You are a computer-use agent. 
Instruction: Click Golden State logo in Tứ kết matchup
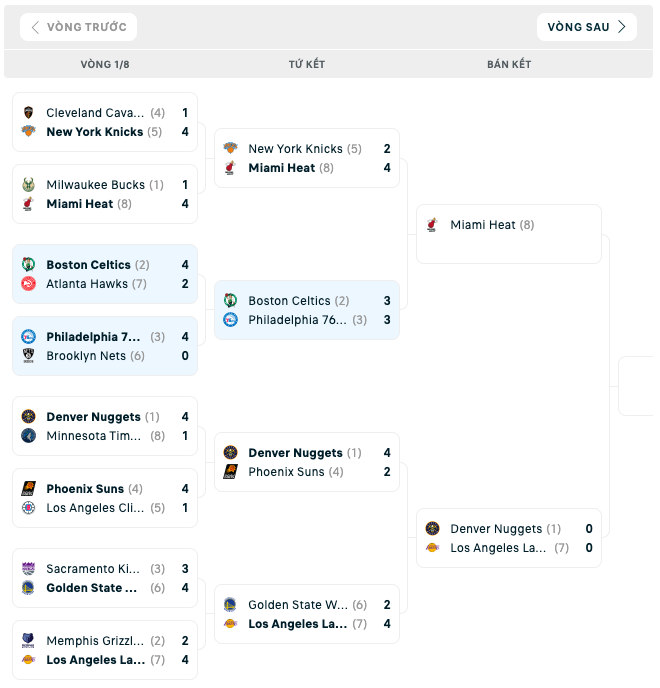click(230, 605)
